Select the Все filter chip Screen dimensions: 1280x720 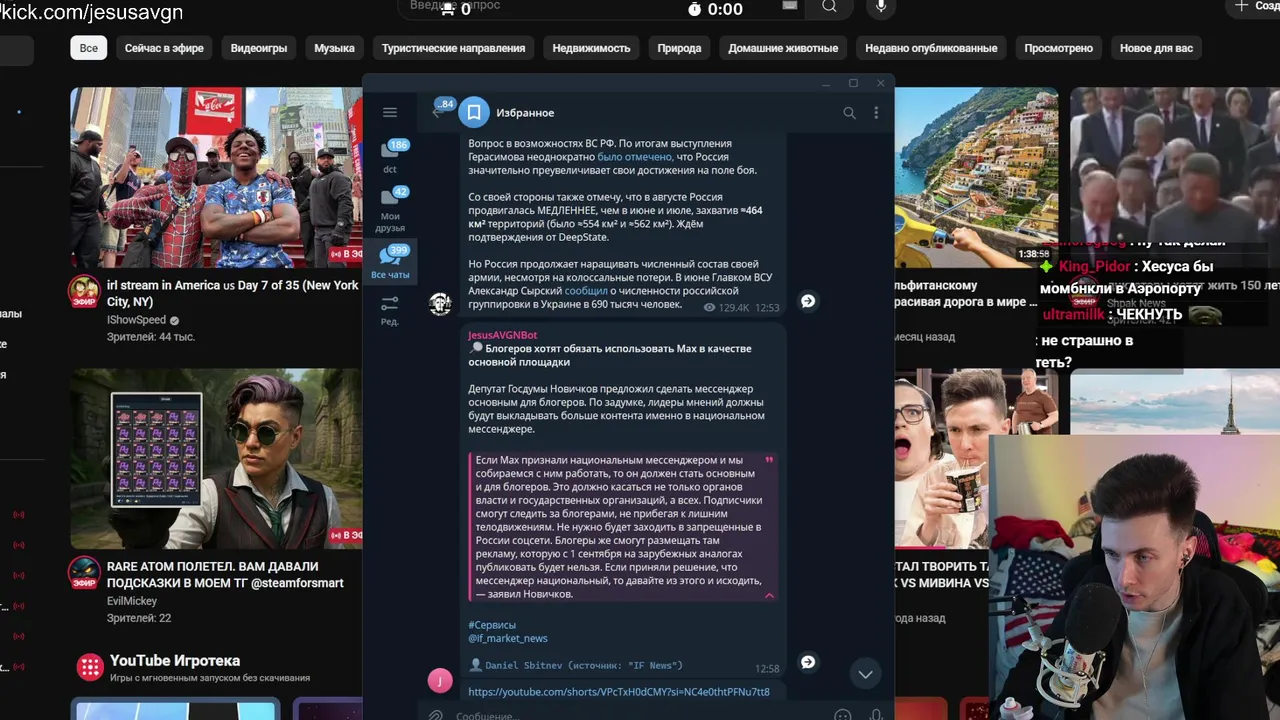click(89, 48)
